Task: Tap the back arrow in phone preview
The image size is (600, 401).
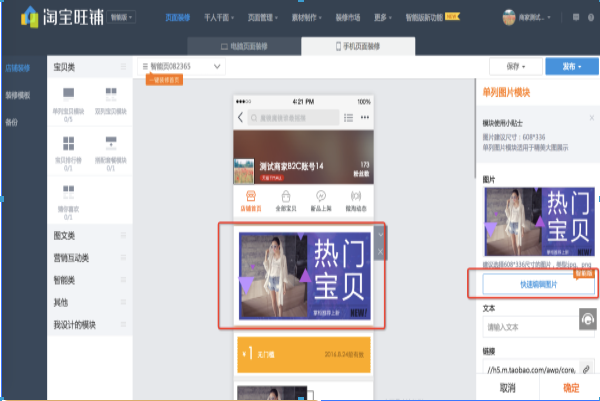Action: click(240, 117)
